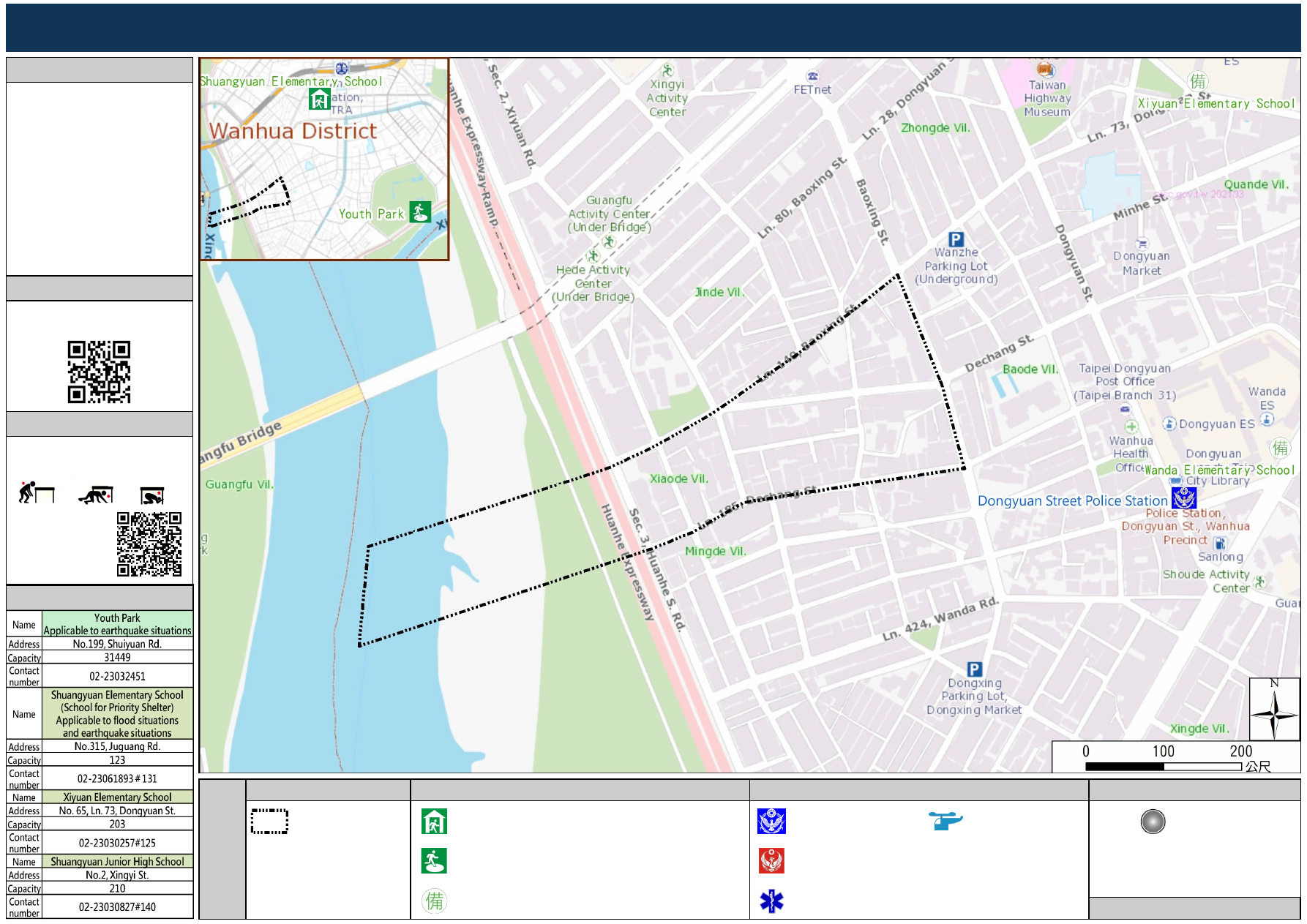Click the Taiwan Highway Museum icon
1307x924 pixels.
[1045, 70]
